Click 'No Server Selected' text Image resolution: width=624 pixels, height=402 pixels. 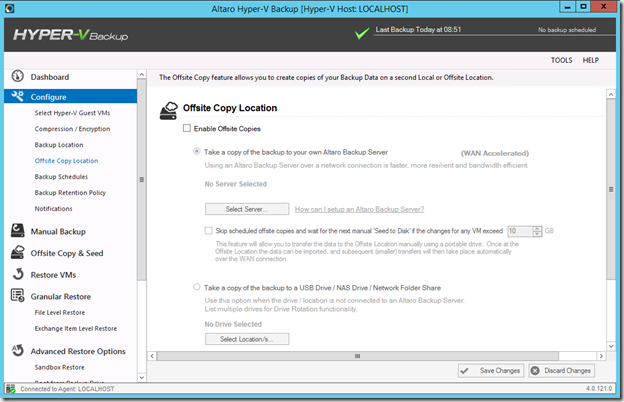pyautogui.click(x=236, y=184)
